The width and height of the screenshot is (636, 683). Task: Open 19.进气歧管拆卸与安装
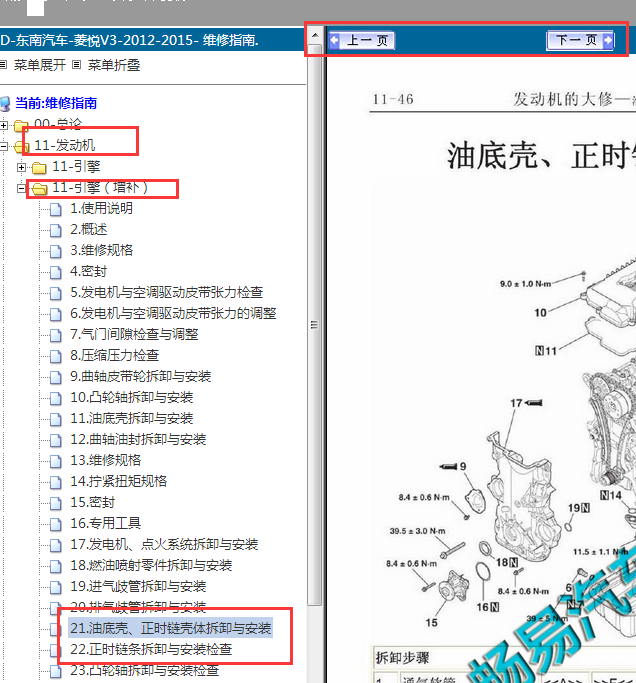(138, 586)
